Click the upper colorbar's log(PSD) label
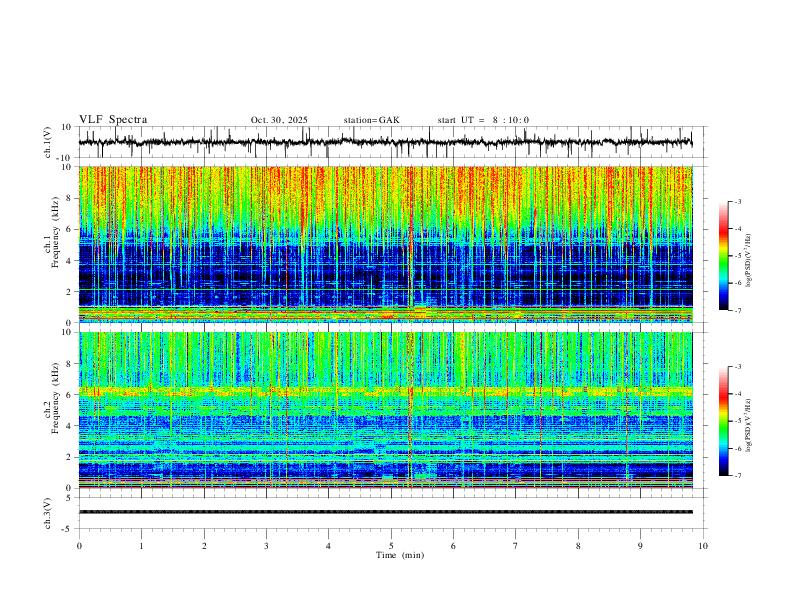Image resolution: width=792 pixels, height=612 pixels. [748, 261]
